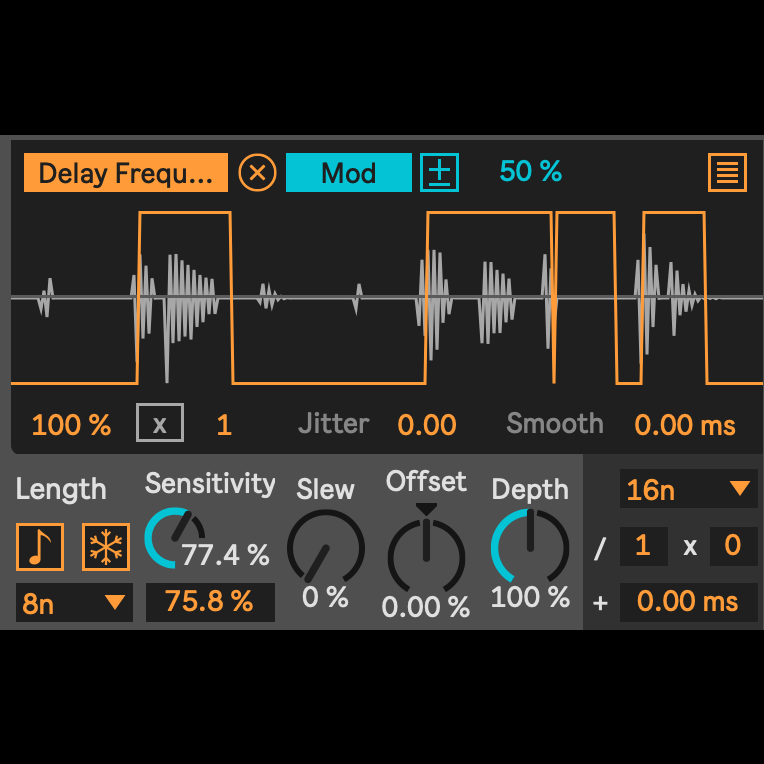Select the 75.8 % sensitivity value field
The height and width of the screenshot is (764, 764).
(209, 601)
